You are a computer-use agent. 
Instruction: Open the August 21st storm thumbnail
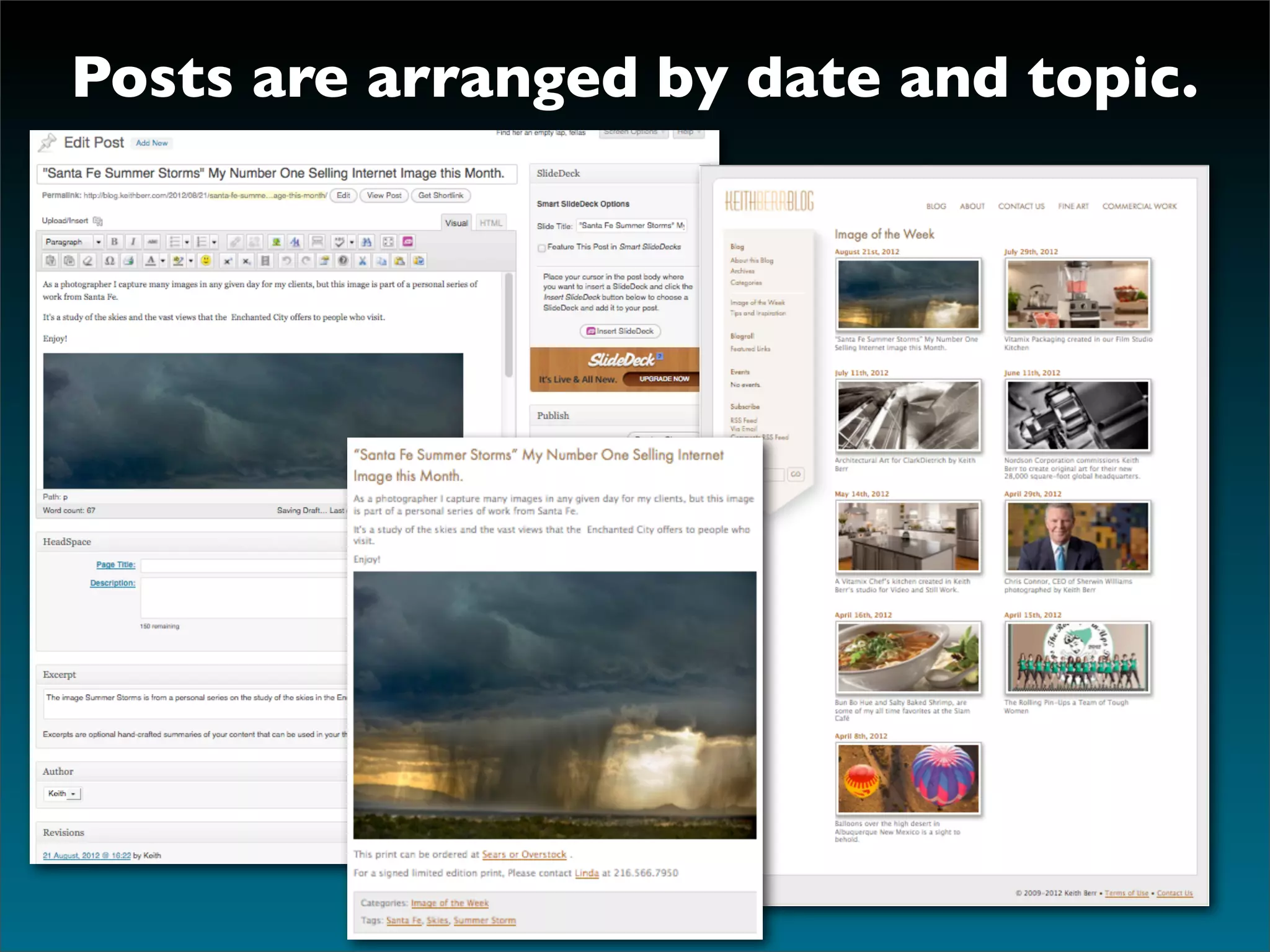point(908,294)
